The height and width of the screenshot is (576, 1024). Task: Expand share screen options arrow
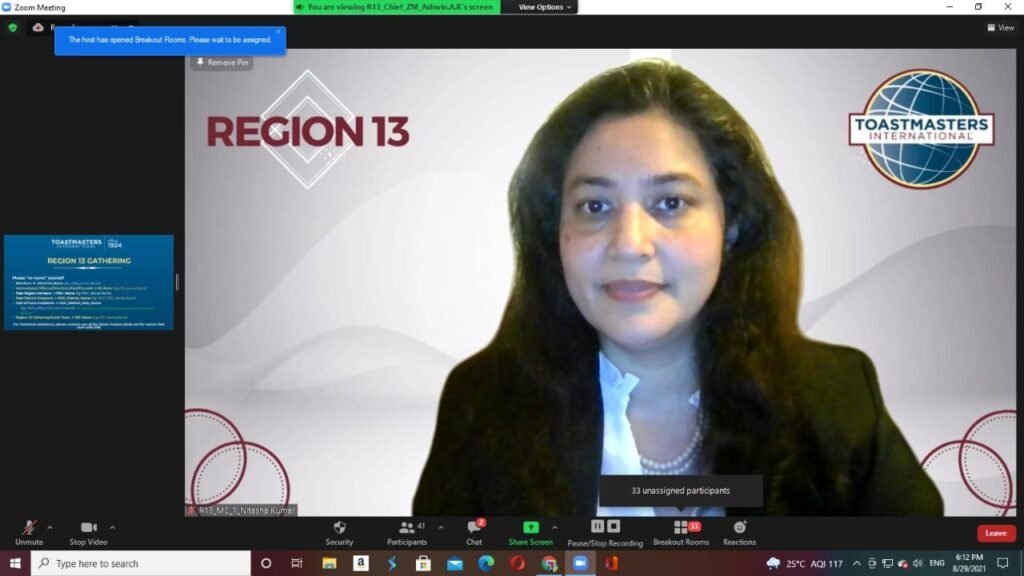click(x=555, y=527)
